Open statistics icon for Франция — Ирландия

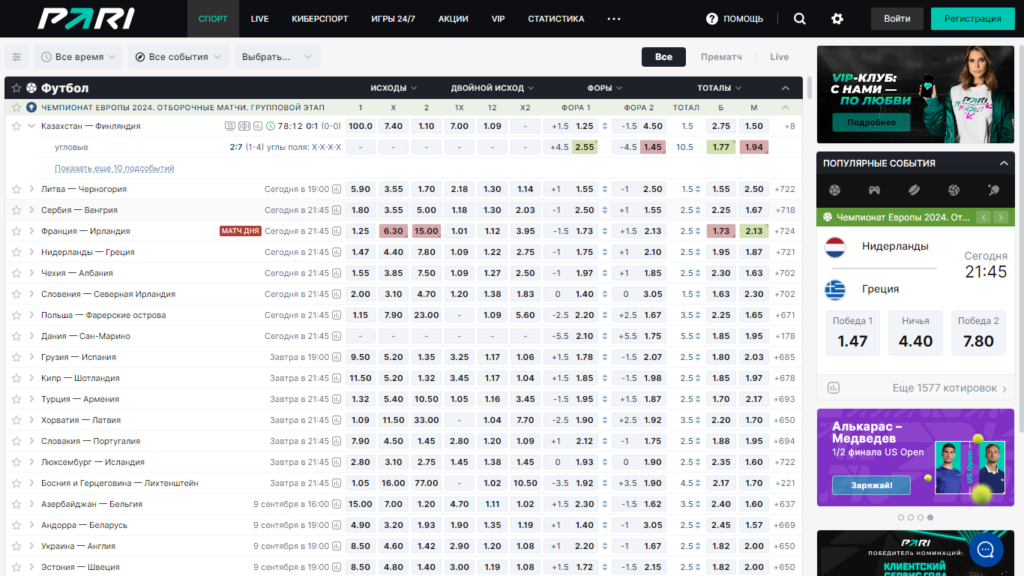click(x=336, y=231)
